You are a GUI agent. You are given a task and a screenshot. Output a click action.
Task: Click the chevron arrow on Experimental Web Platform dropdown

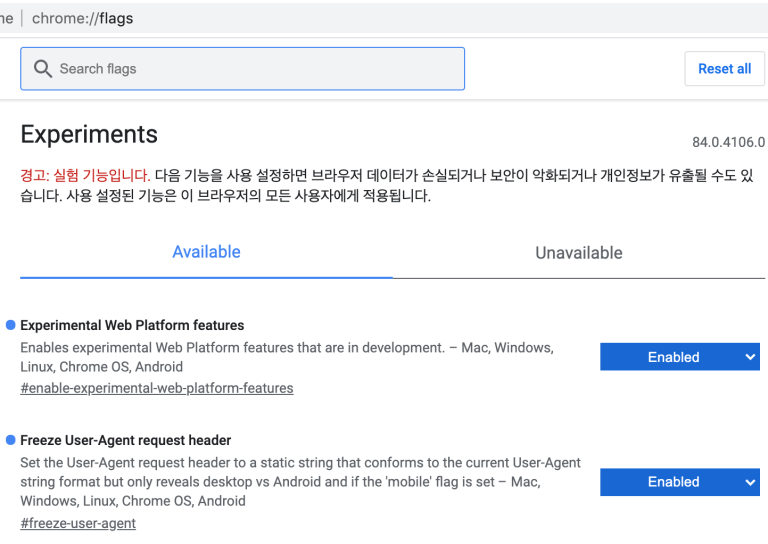tap(750, 357)
